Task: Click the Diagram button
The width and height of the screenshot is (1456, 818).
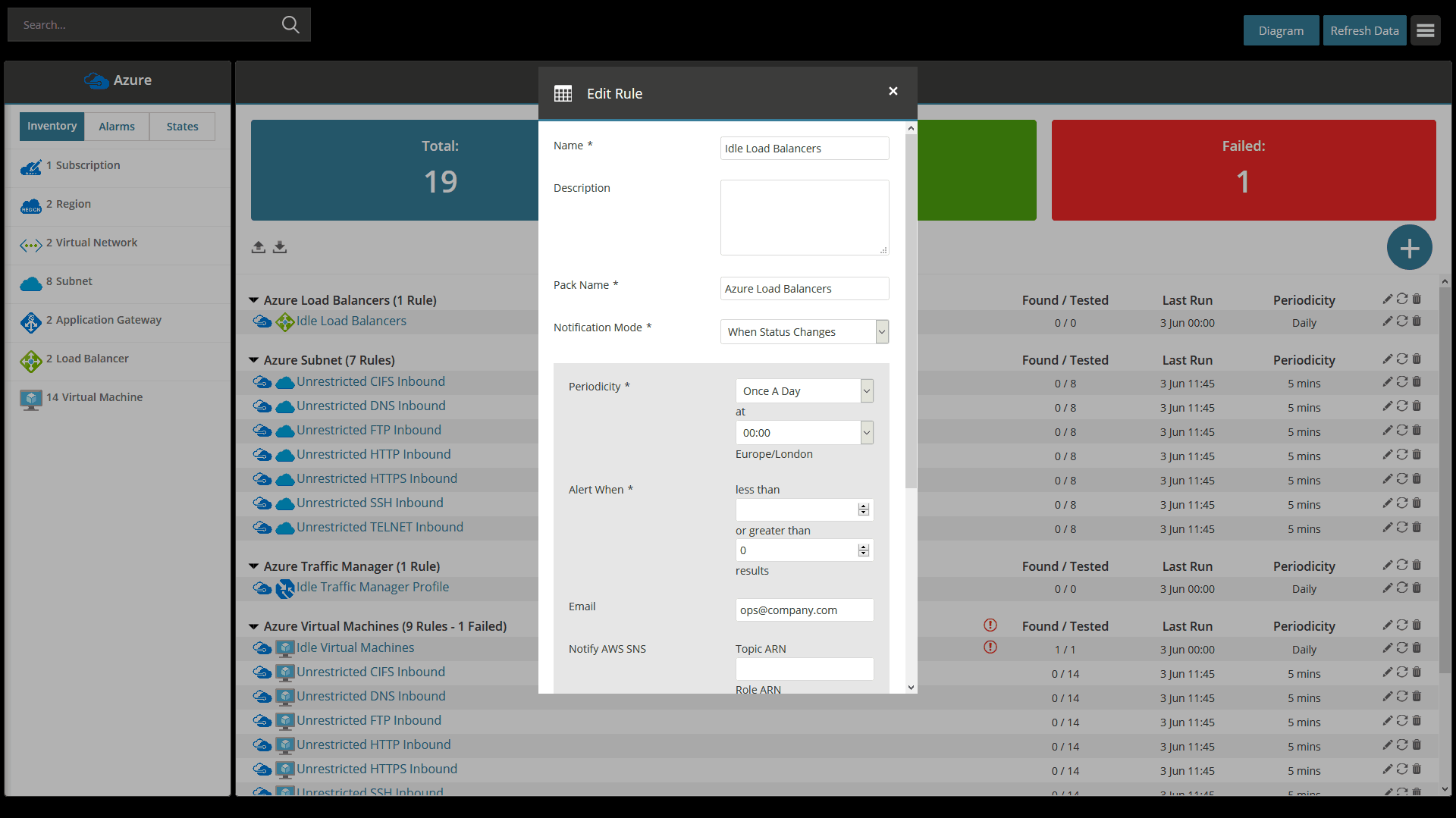Action: coord(1281,31)
